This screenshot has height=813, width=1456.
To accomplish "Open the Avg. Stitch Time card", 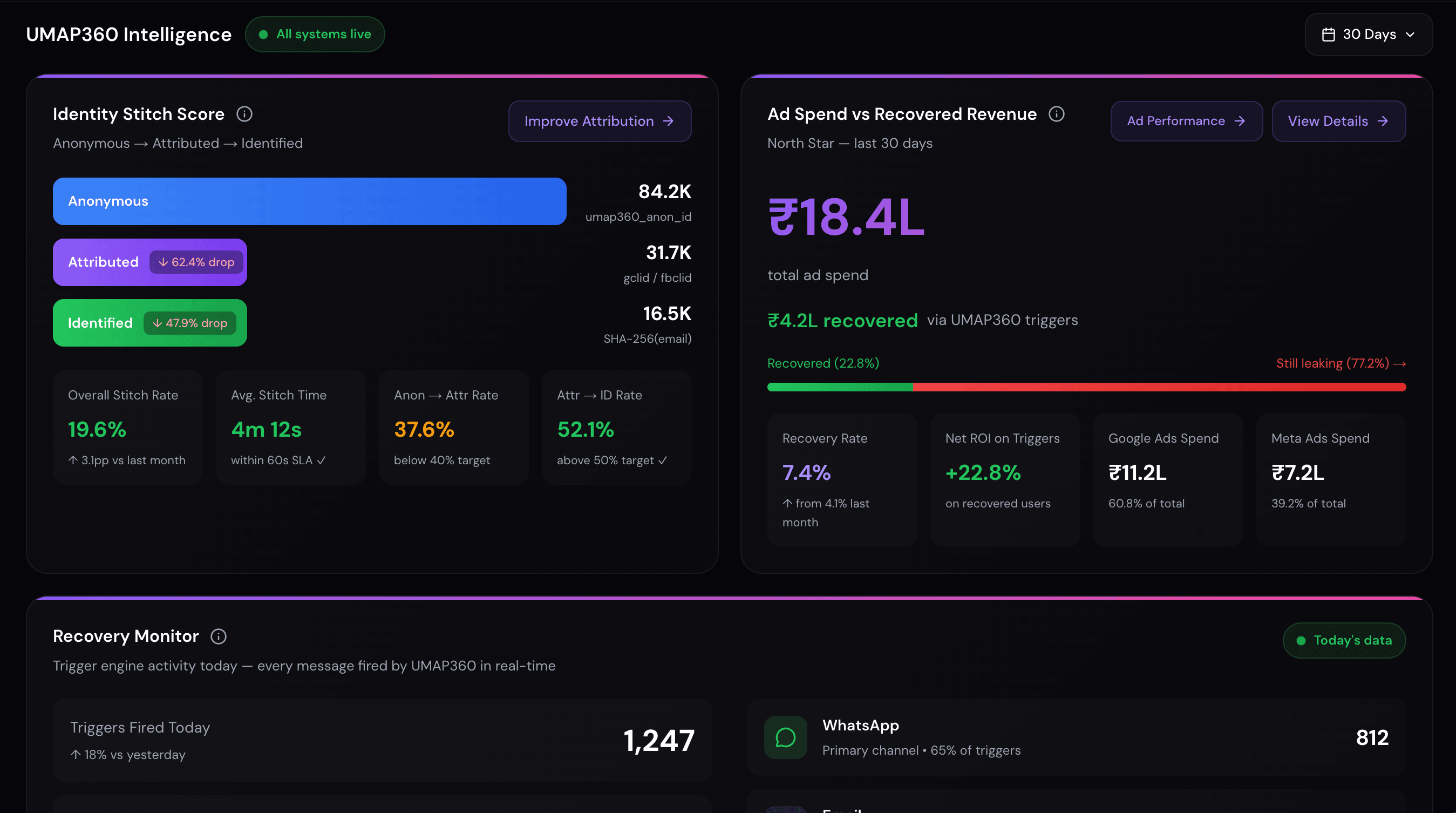I will 290,428.
